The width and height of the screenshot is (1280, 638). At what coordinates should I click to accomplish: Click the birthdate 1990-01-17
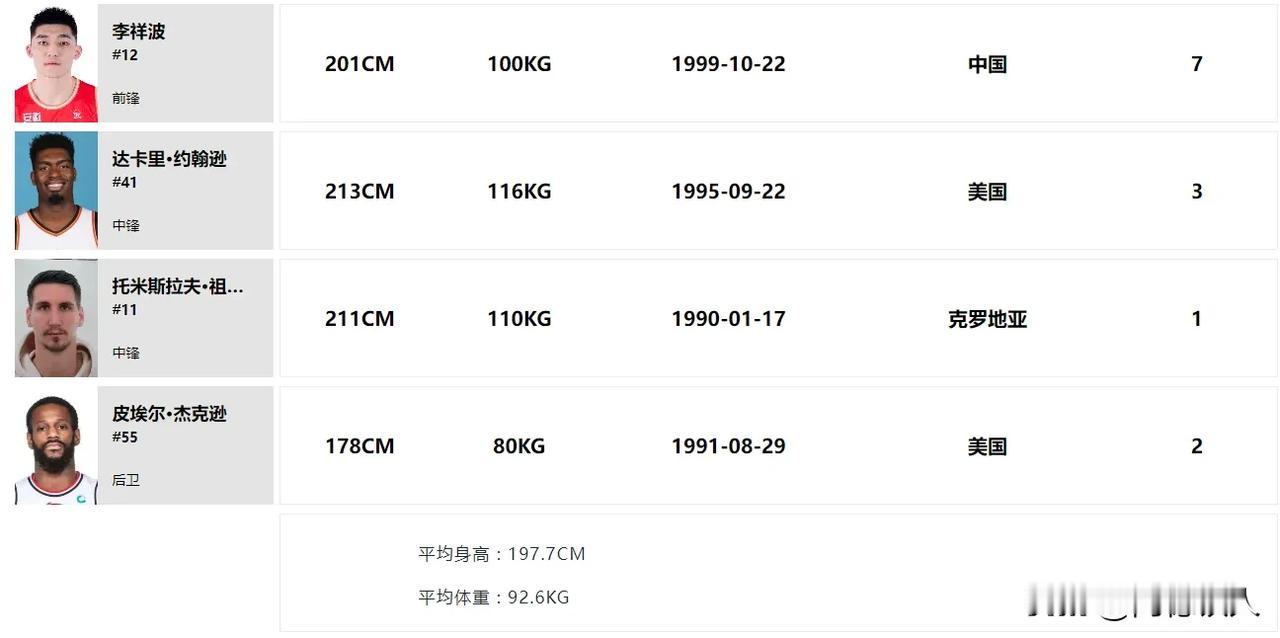[x=728, y=319]
